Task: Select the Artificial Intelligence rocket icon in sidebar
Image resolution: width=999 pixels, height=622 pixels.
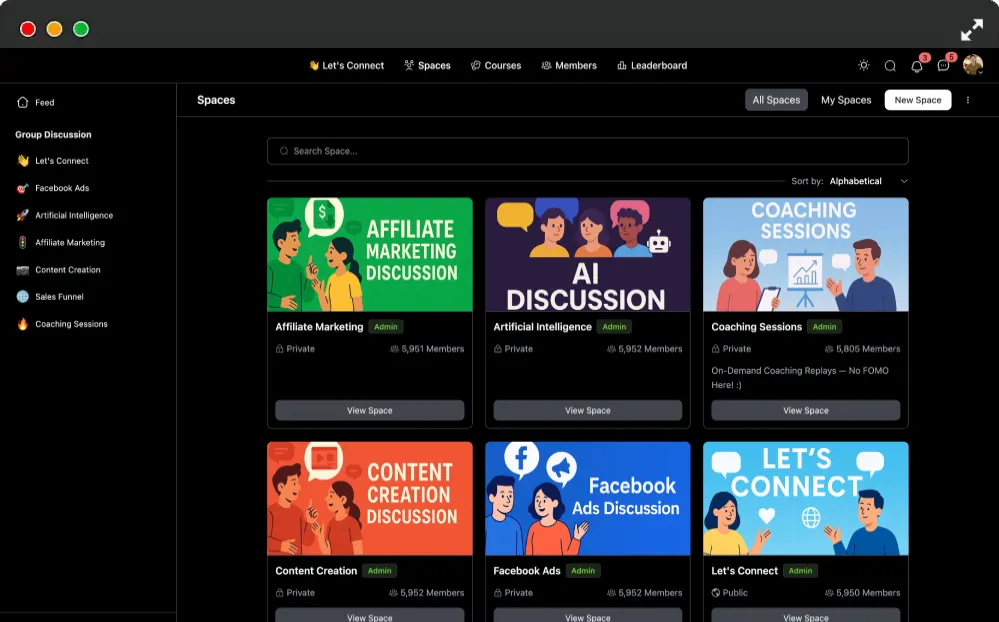Action: coord(22,215)
